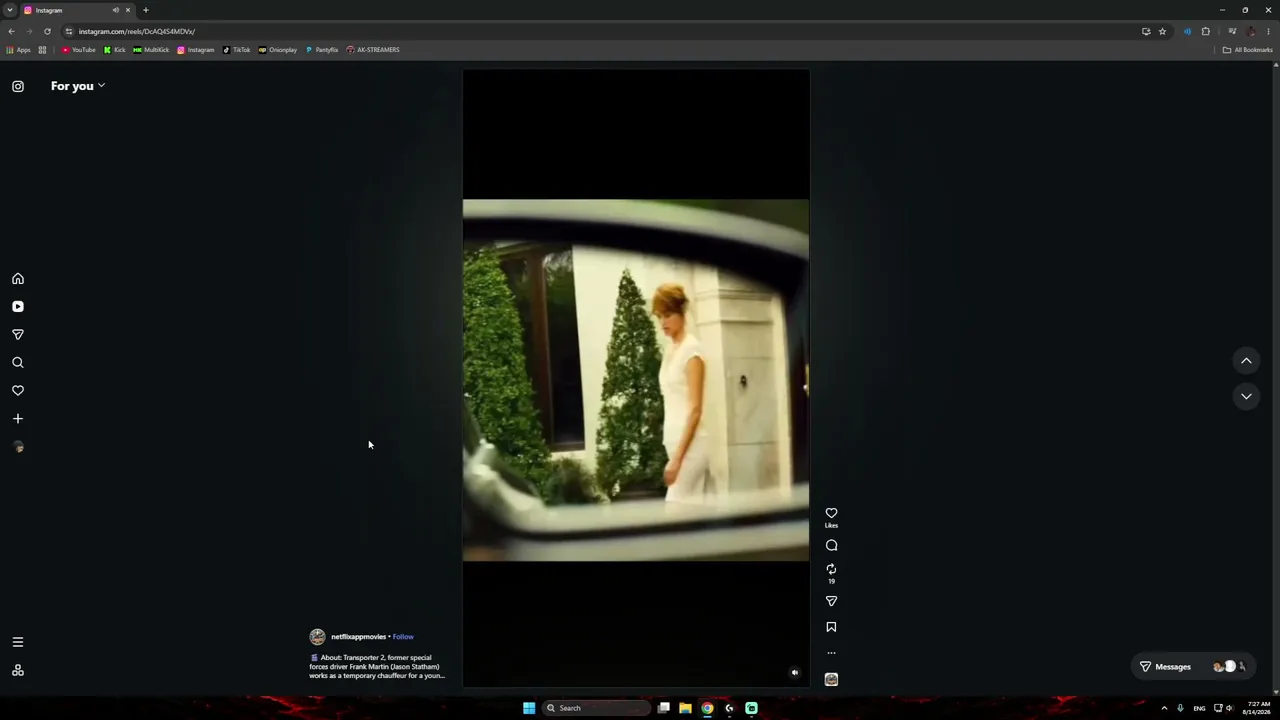
Task: Install the app via the address bar icon
Action: point(1146,31)
